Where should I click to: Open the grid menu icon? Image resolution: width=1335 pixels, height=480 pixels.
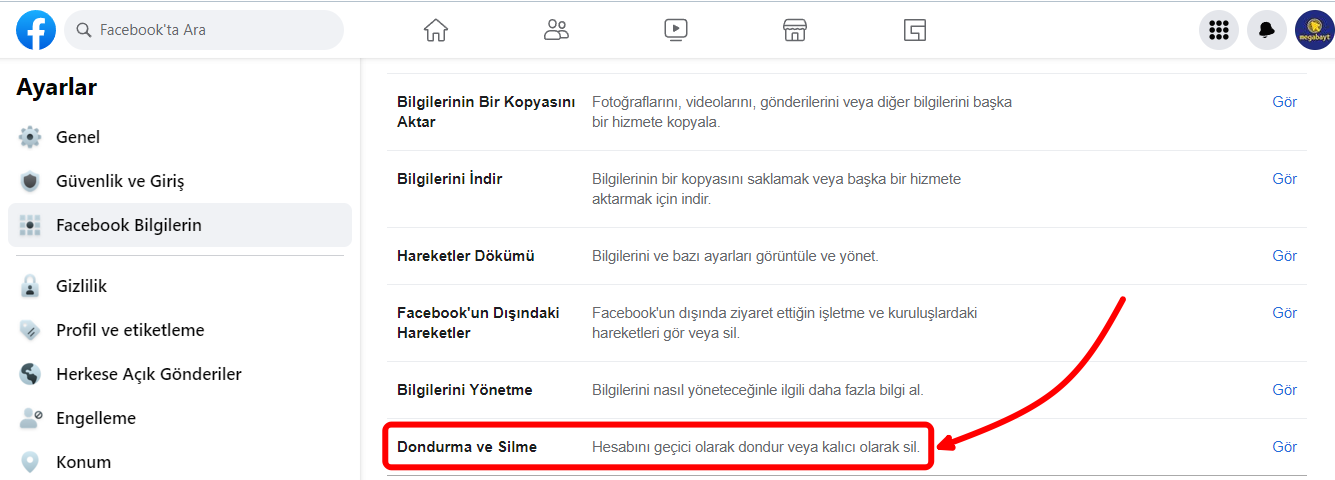(1219, 30)
